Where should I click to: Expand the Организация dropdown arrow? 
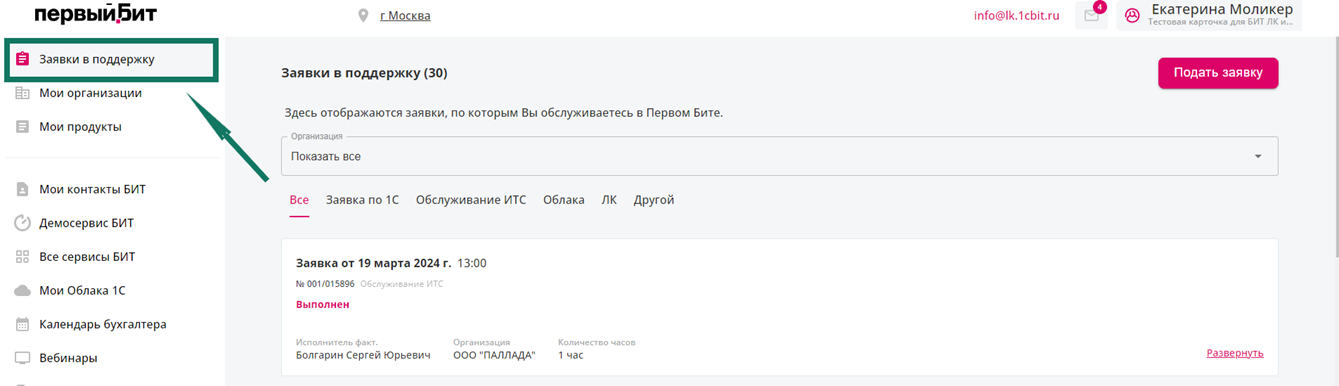[1258, 157]
